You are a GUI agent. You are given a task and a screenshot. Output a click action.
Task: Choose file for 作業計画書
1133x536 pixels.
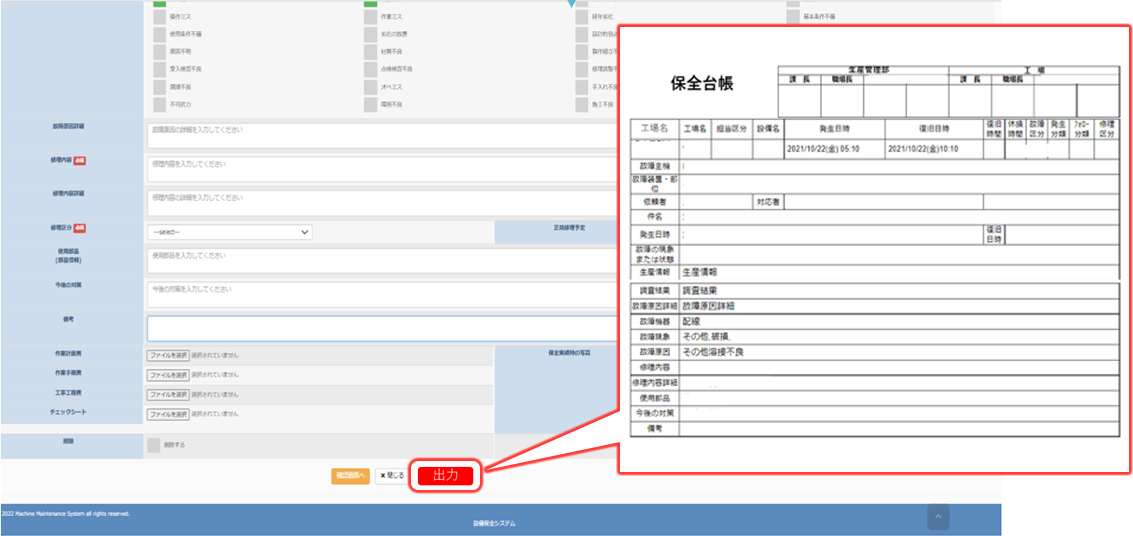tap(168, 355)
